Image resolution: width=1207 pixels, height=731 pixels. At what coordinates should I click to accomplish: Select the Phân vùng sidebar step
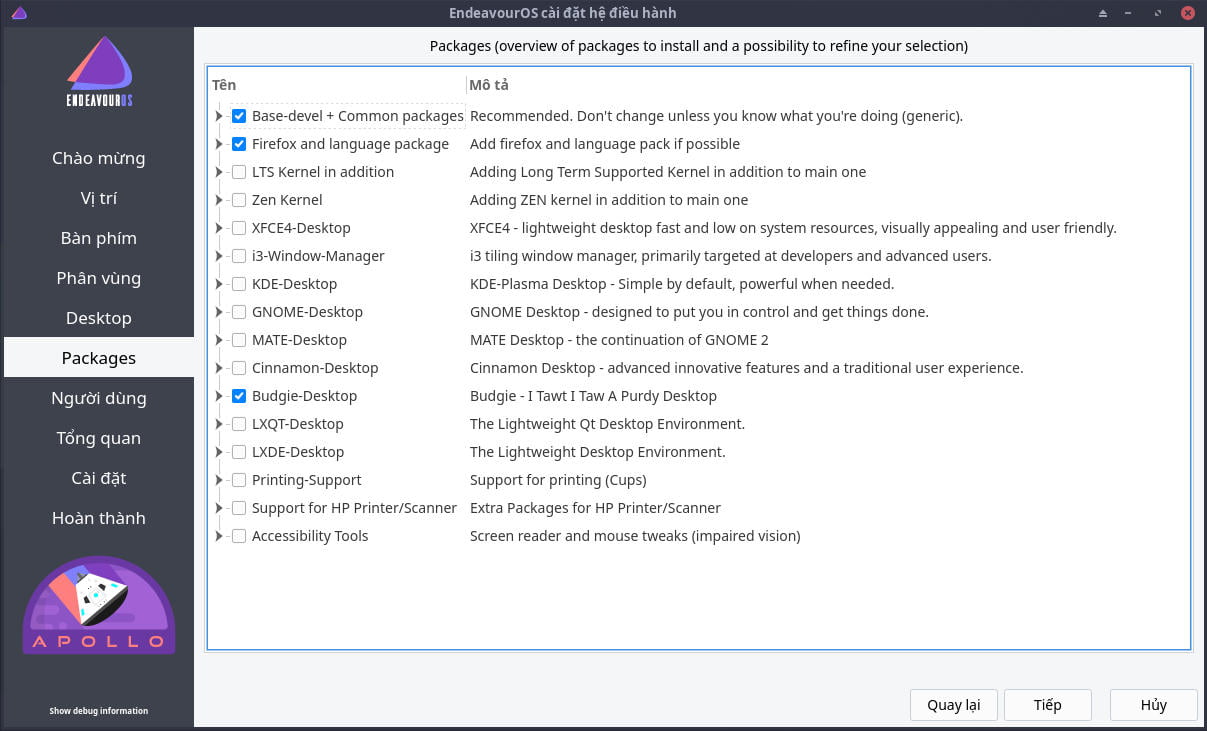(x=98, y=278)
